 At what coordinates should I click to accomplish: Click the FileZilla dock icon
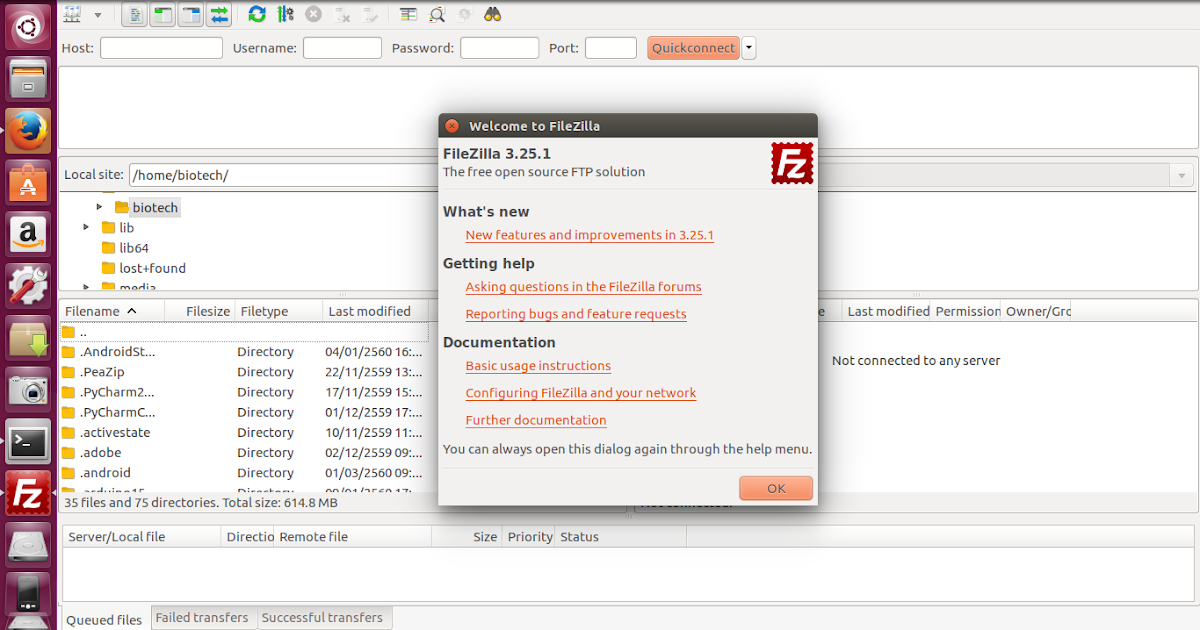coord(27,494)
